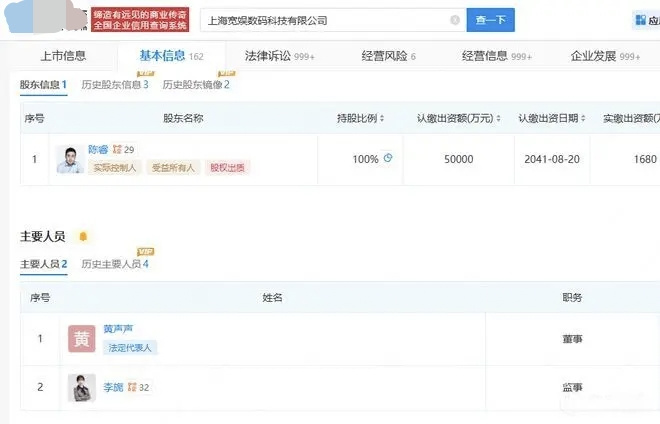Click the red slogan banner

(x=140, y=20)
